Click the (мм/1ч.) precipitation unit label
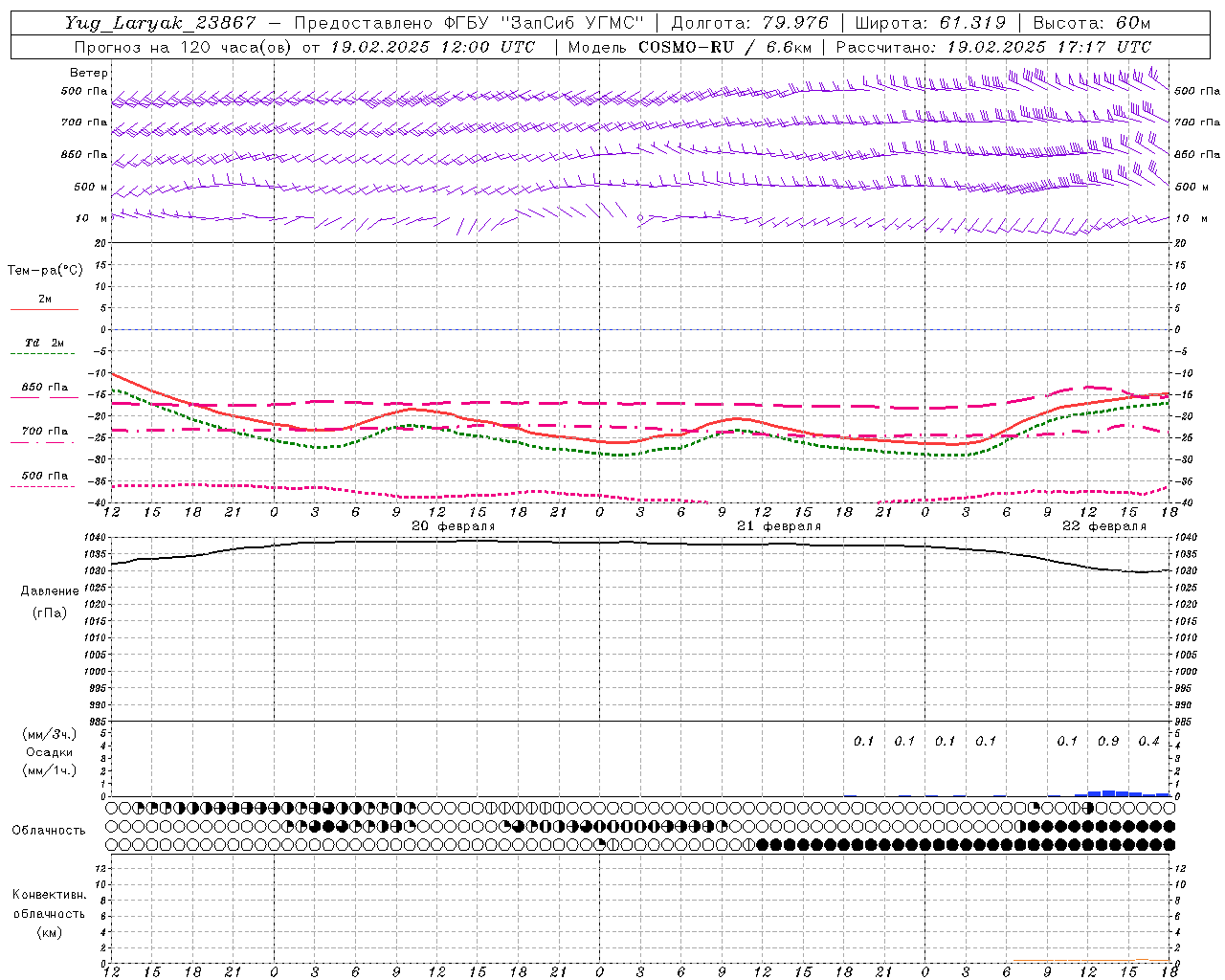Screen dimensions: 1225x980 [x=50, y=770]
